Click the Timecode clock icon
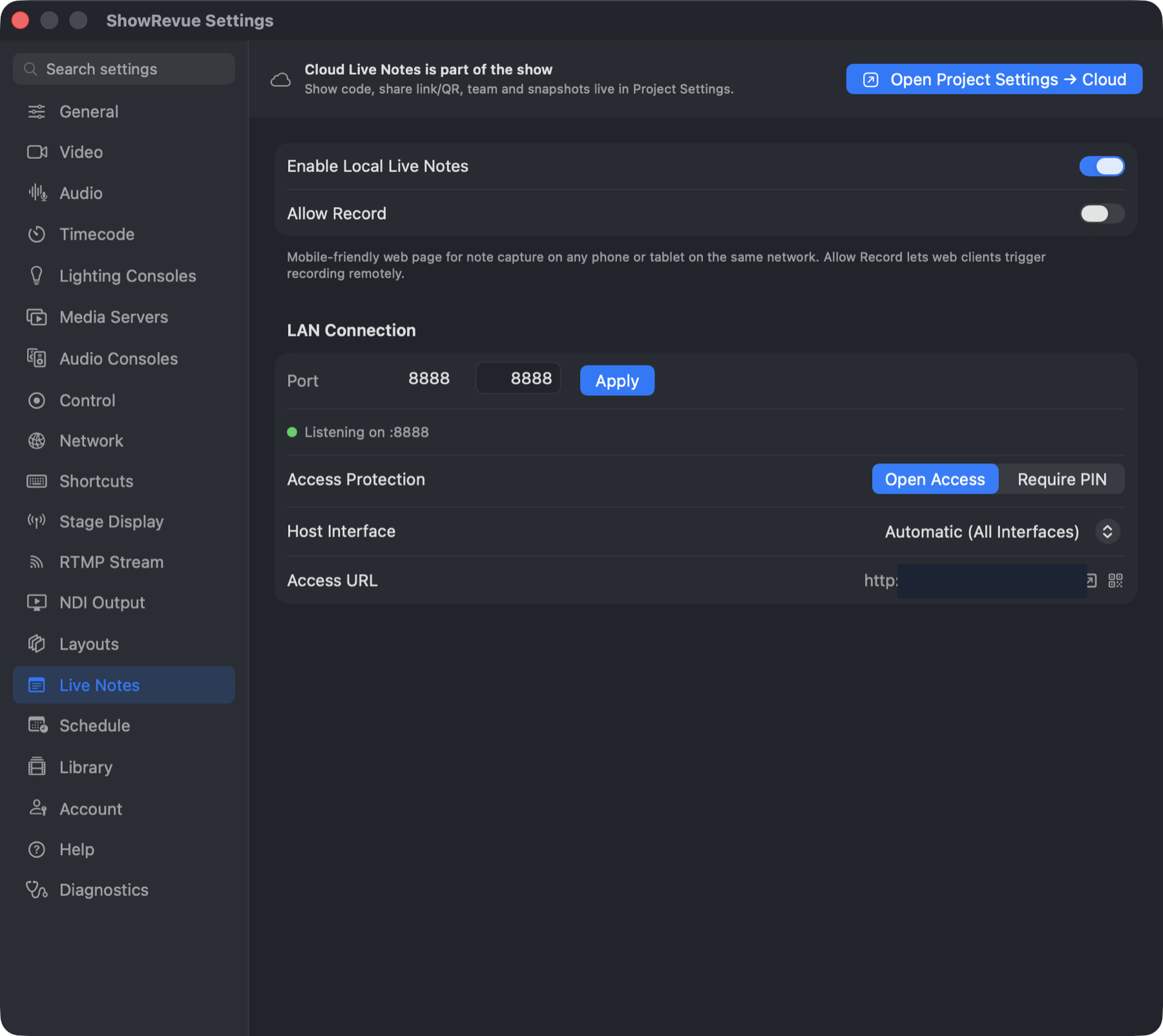Screen dimensions: 1163x1036 click(x=37, y=234)
